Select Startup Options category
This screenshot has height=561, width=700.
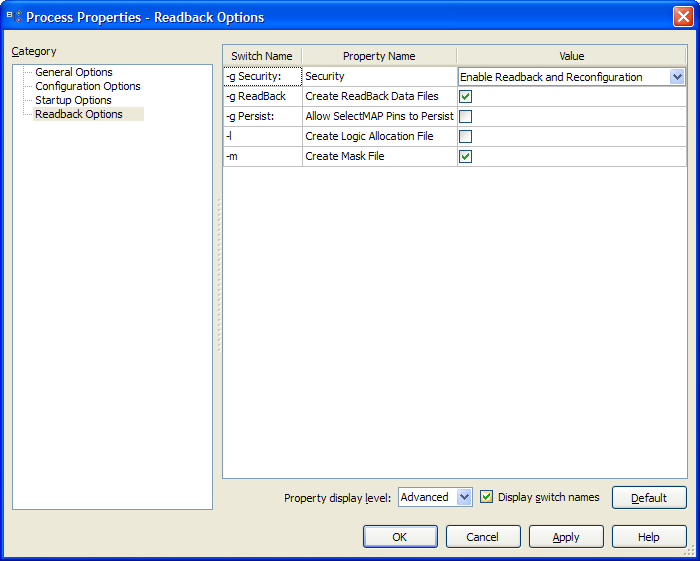click(73, 100)
